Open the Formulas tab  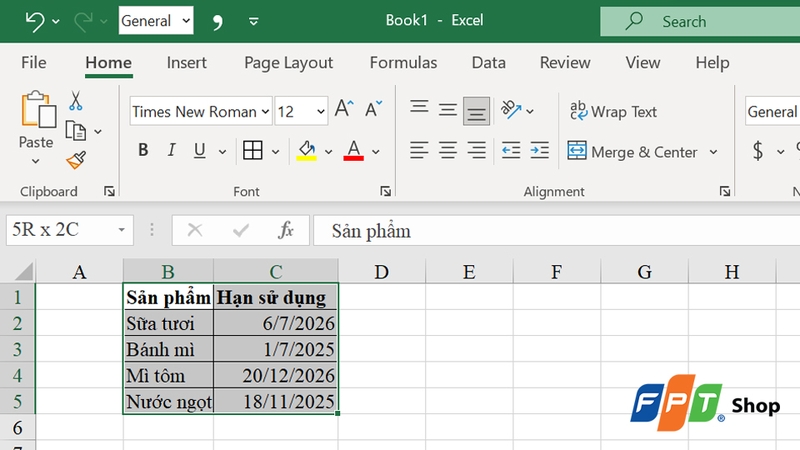coord(403,62)
